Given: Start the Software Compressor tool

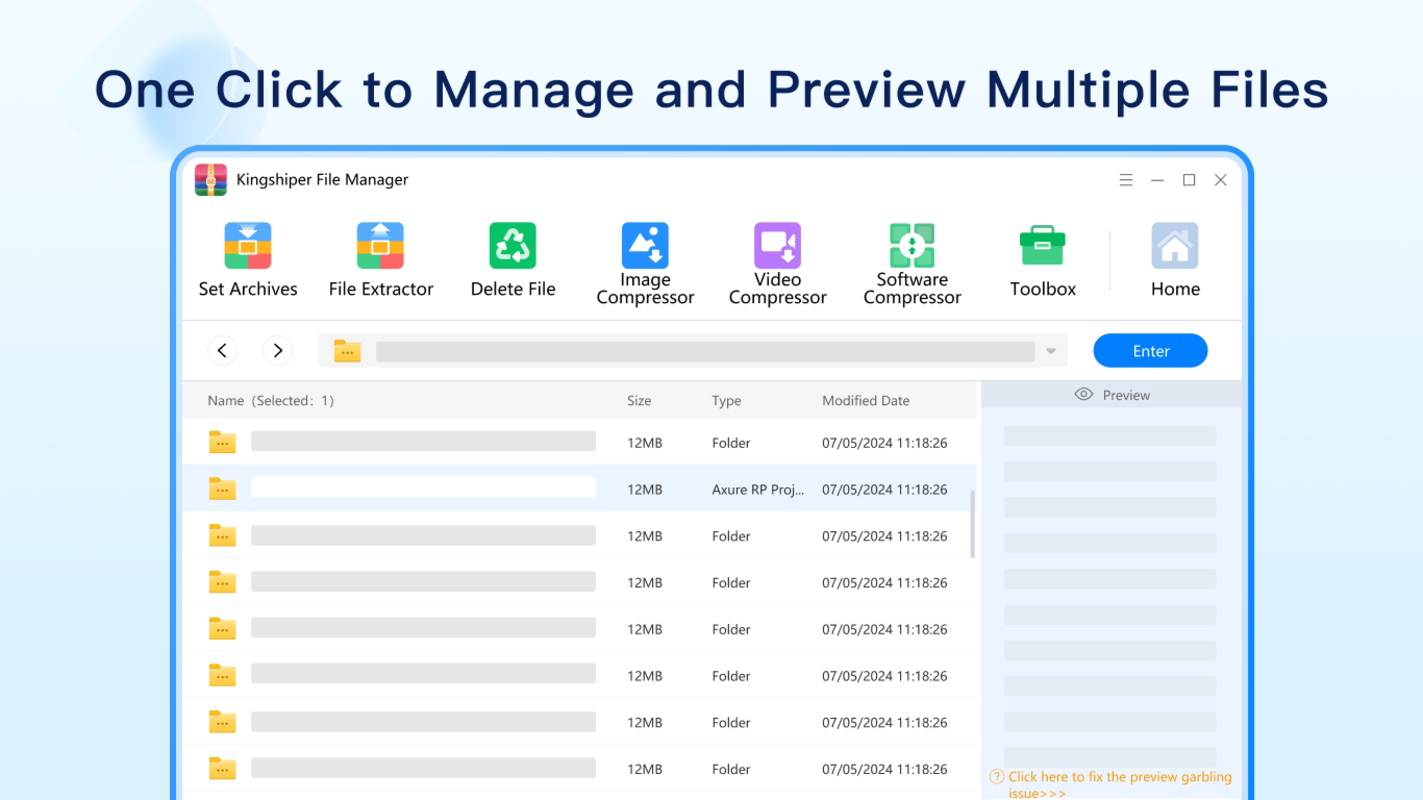Looking at the screenshot, I should tap(912, 264).
